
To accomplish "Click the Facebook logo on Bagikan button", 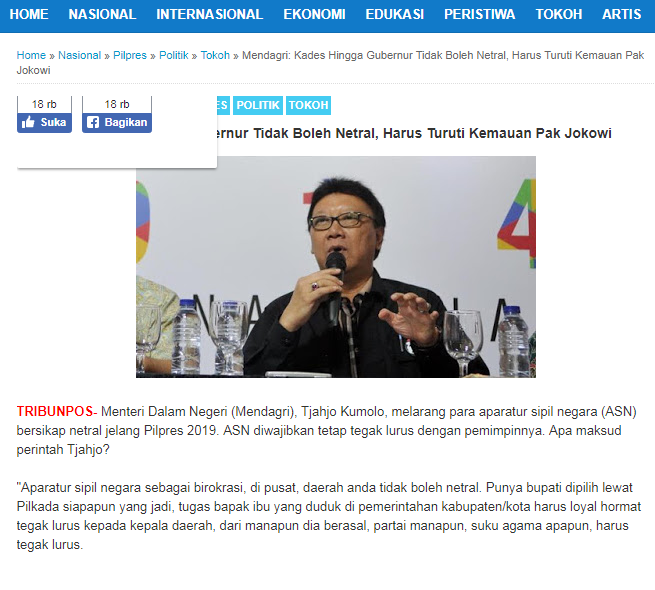I will [x=93, y=122].
